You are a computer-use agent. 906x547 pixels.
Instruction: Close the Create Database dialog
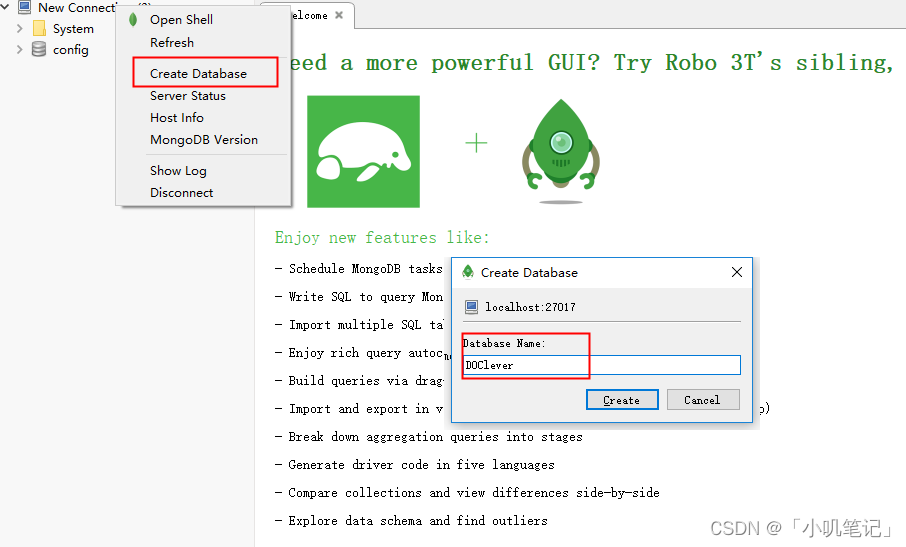tap(737, 272)
